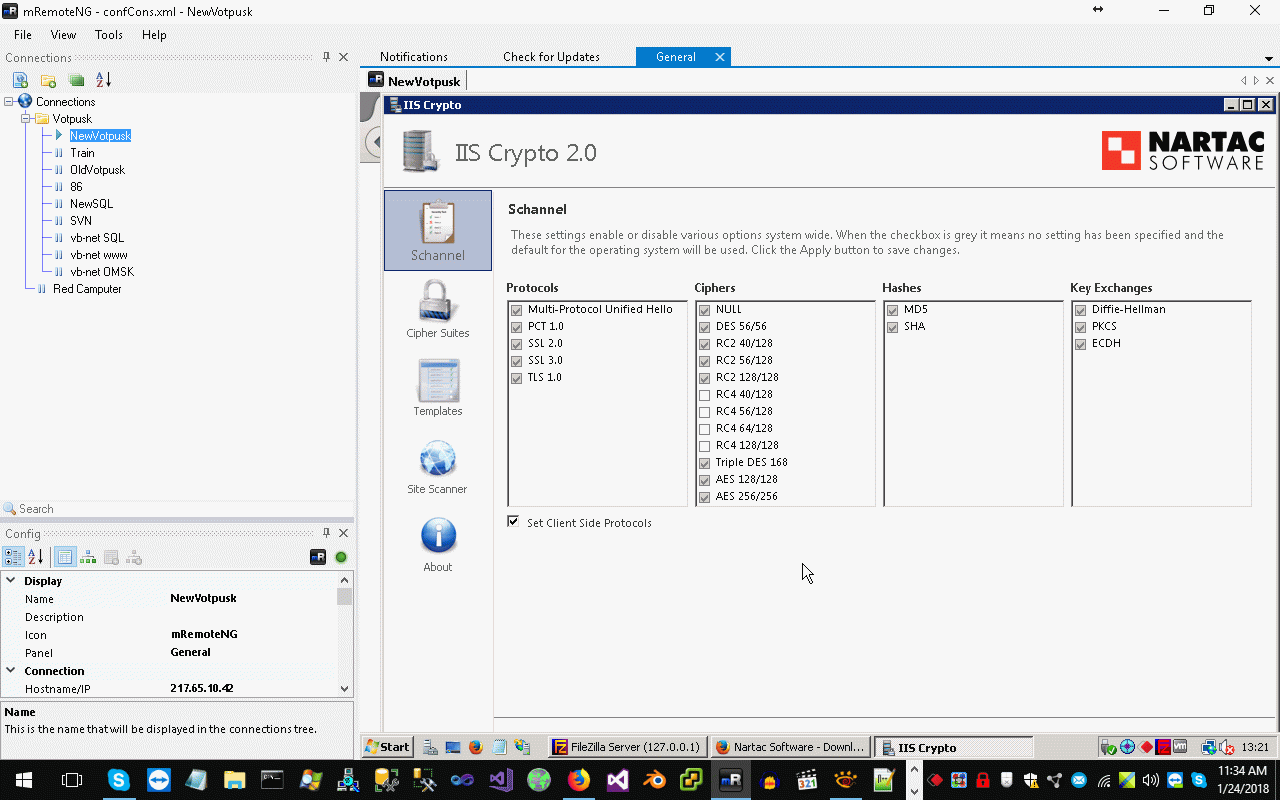Open About section in IIS Crypto
Image resolution: width=1280 pixels, height=800 pixels.
(x=438, y=544)
